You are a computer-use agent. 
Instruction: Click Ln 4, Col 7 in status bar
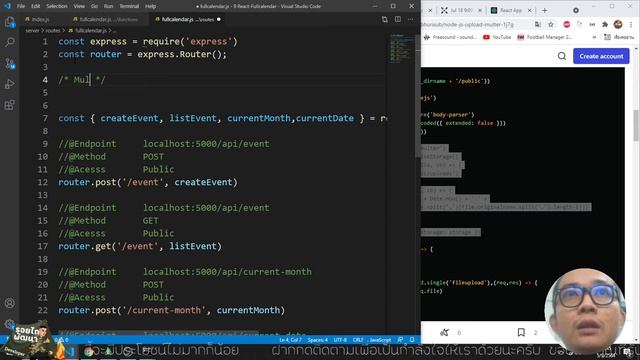point(290,340)
